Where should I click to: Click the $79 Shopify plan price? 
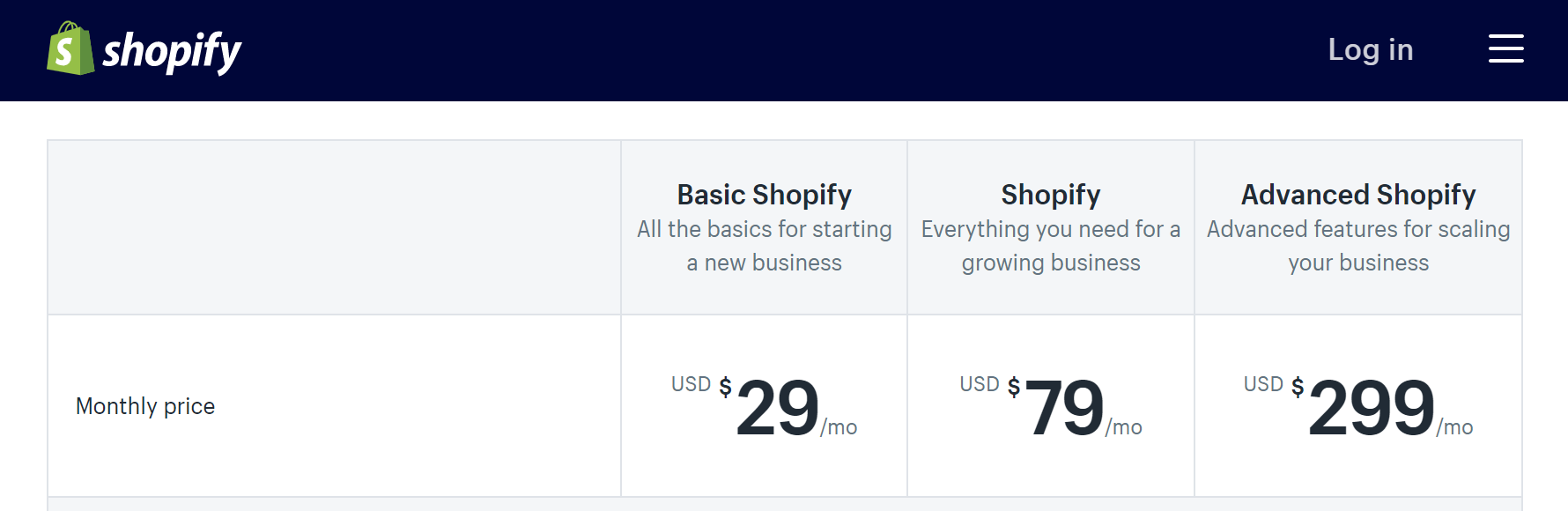(x=1064, y=408)
